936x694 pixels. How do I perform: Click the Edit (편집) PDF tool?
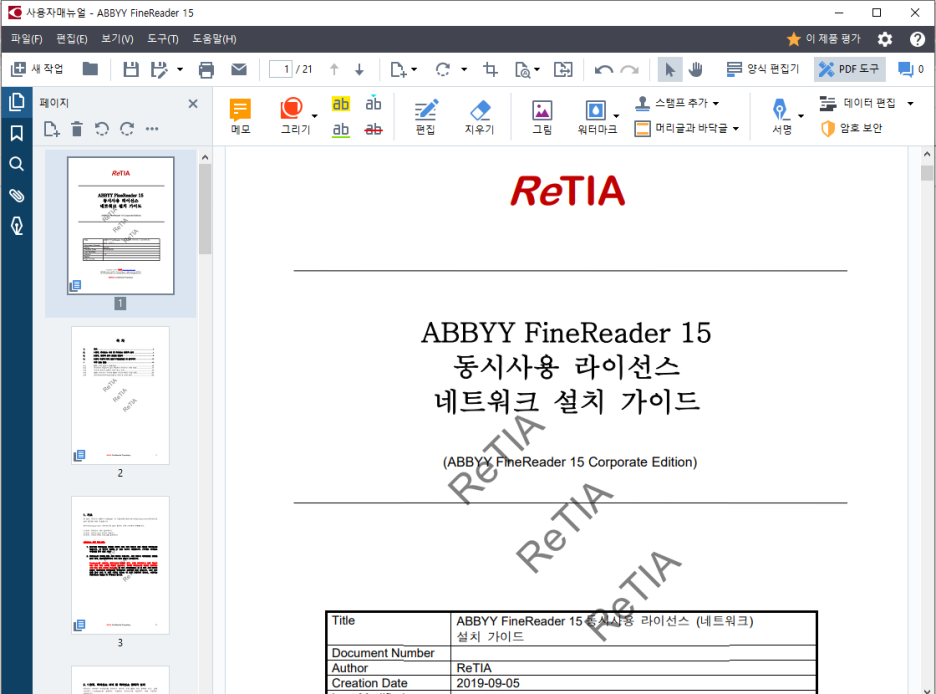[426, 116]
